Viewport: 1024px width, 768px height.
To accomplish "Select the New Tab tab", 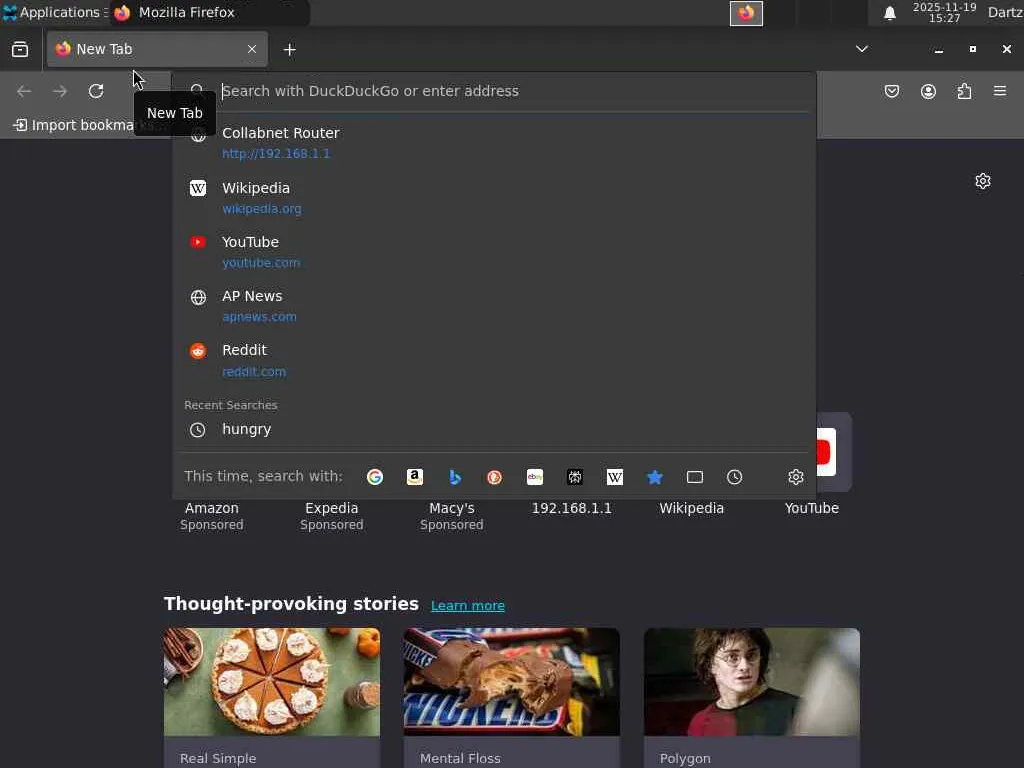I will point(157,49).
